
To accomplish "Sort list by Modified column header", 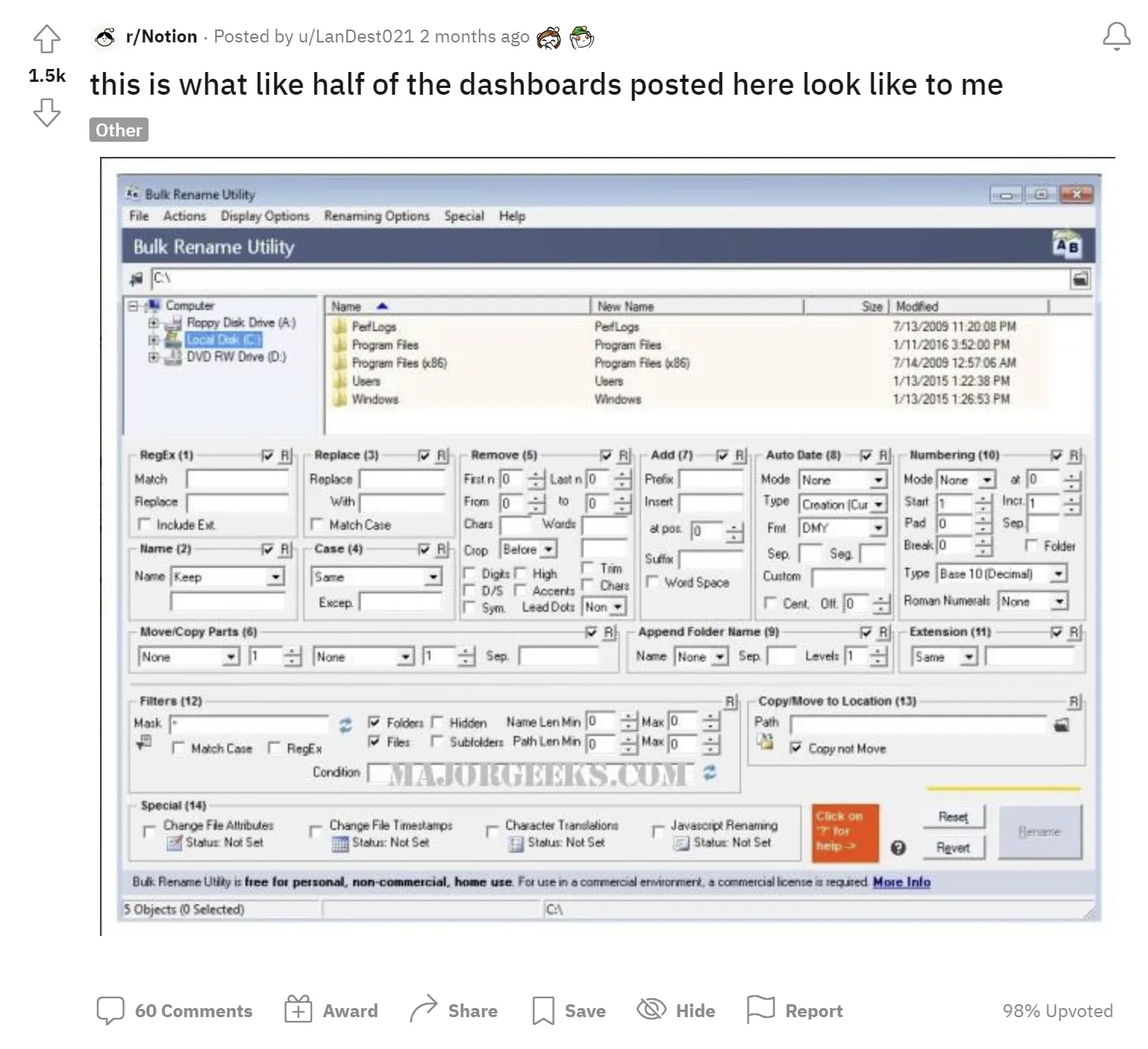I will 970,306.
